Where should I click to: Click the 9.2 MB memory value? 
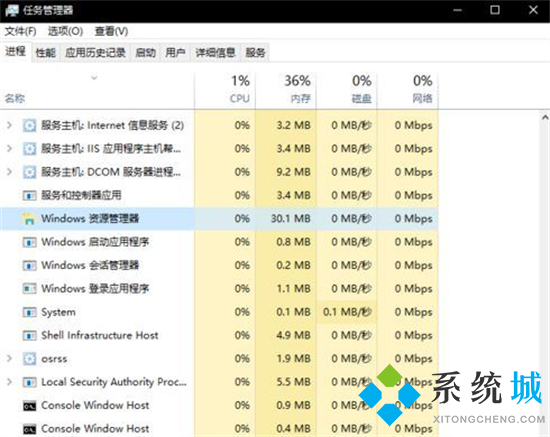click(293, 172)
